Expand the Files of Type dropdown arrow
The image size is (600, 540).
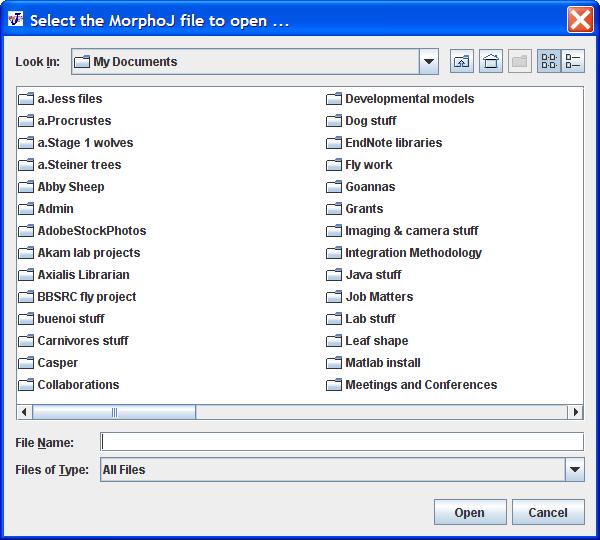574,469
